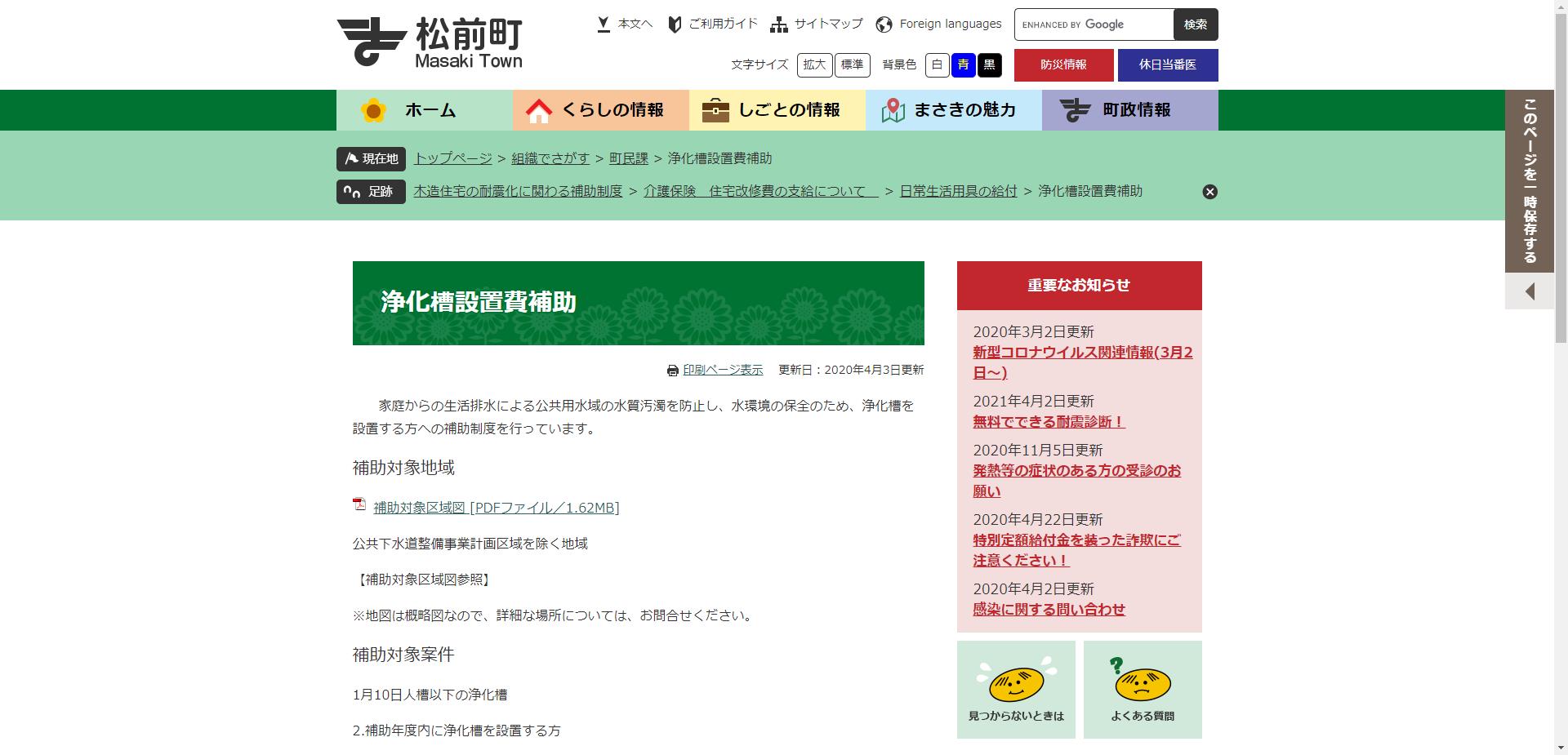The image size is (1568, 755).
Task: Click the ご利用ガイド icon
Action: click(673, 24)
